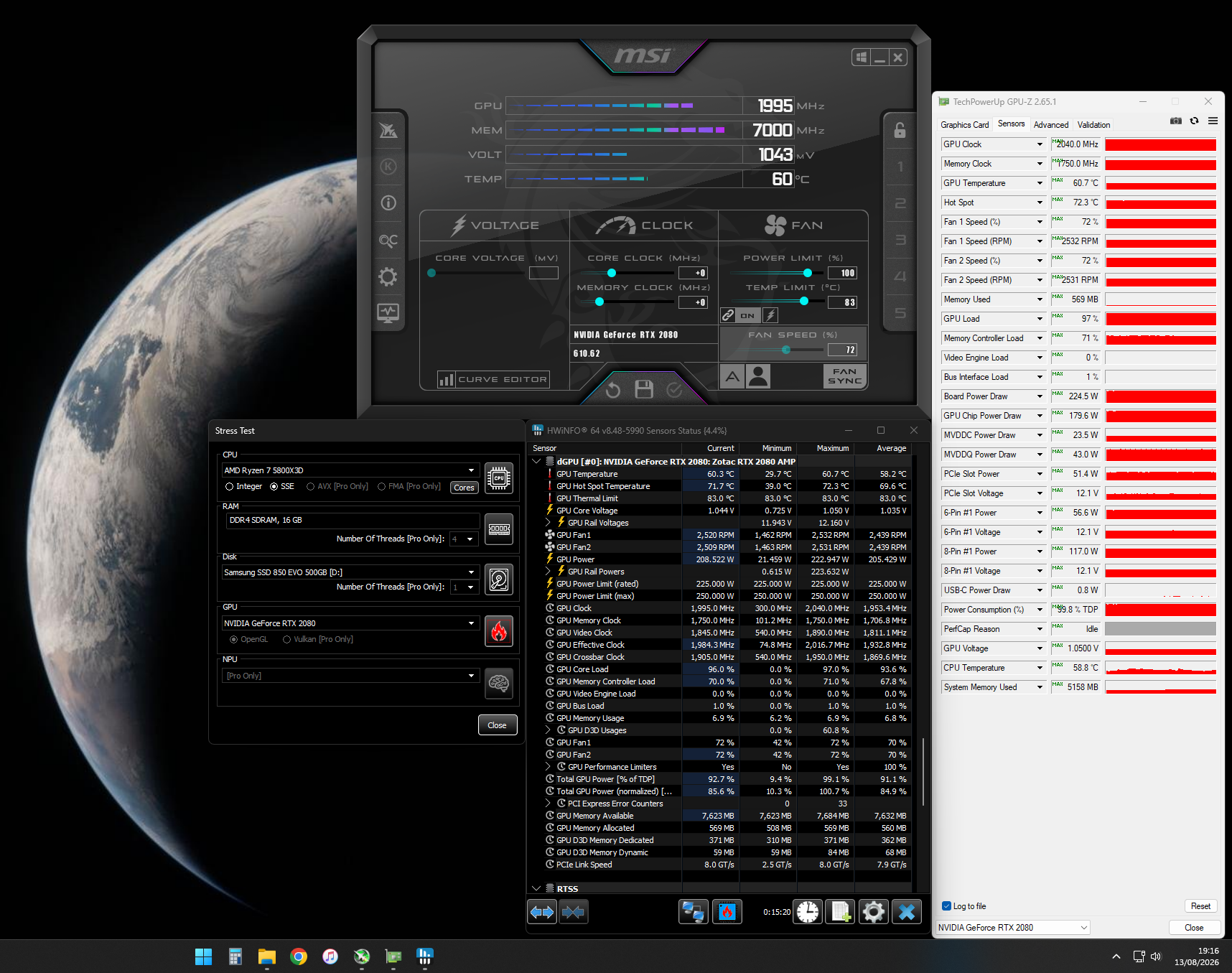Start the GPU stress test flame button
The height and width of the screenshot is (973, 1232).
point(499,631)
